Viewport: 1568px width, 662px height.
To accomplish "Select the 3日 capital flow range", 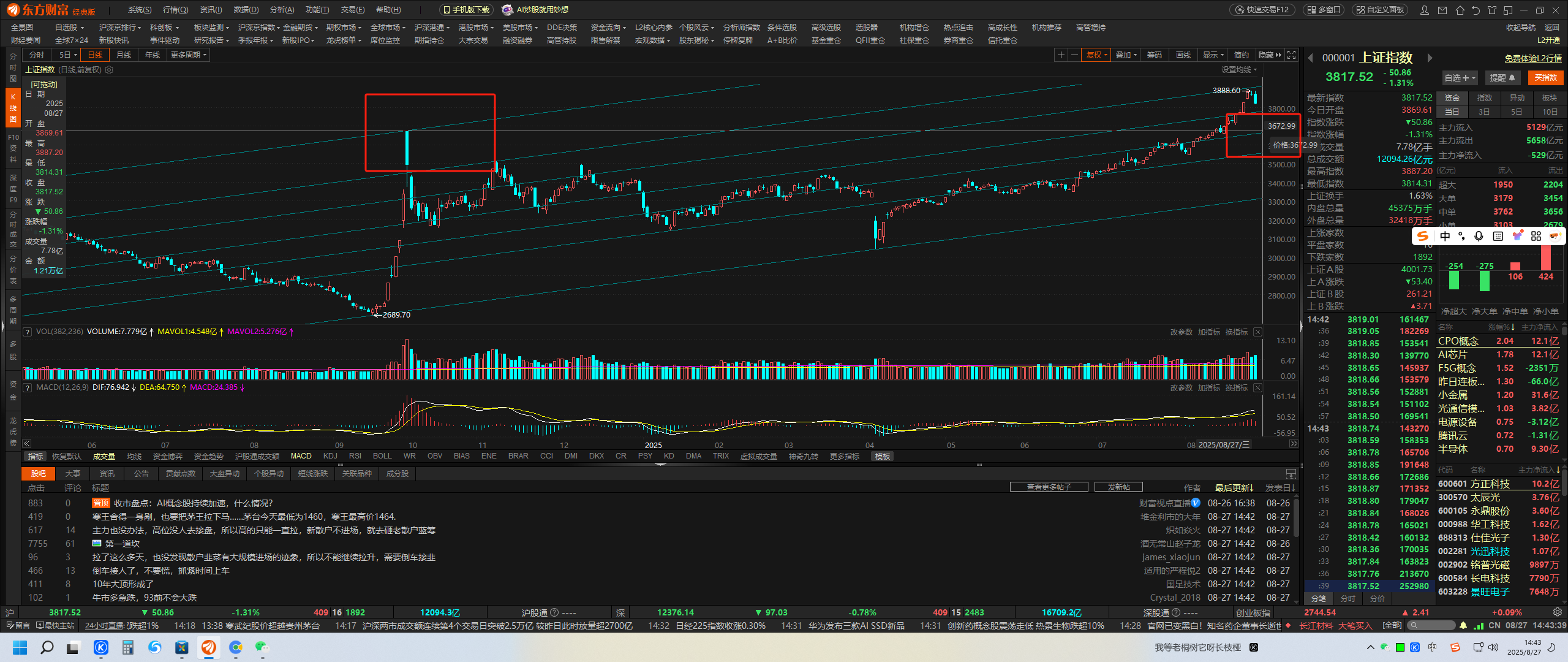I will point(1484,112).
